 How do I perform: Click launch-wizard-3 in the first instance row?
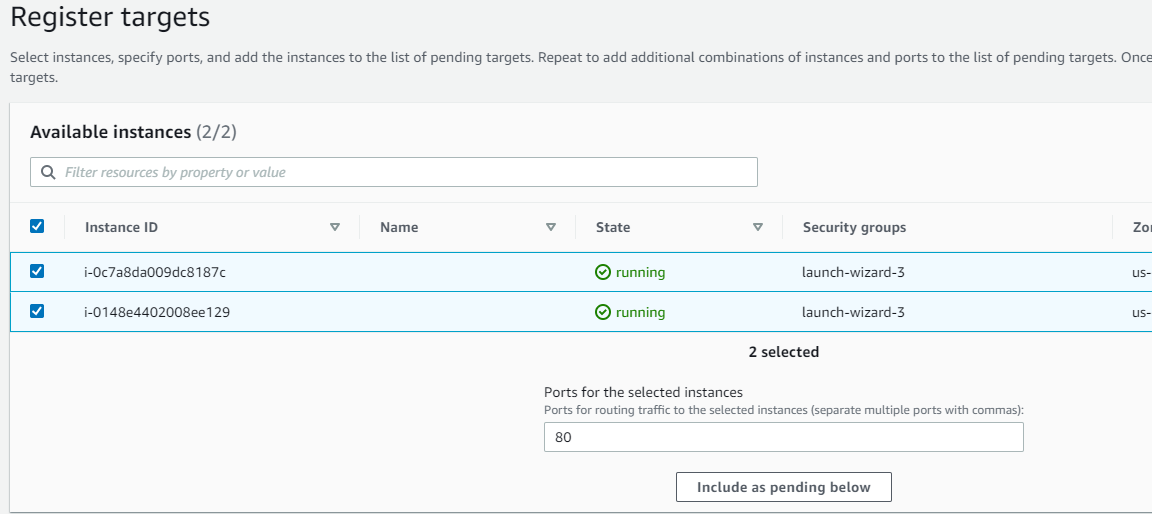tap(853, 272)
